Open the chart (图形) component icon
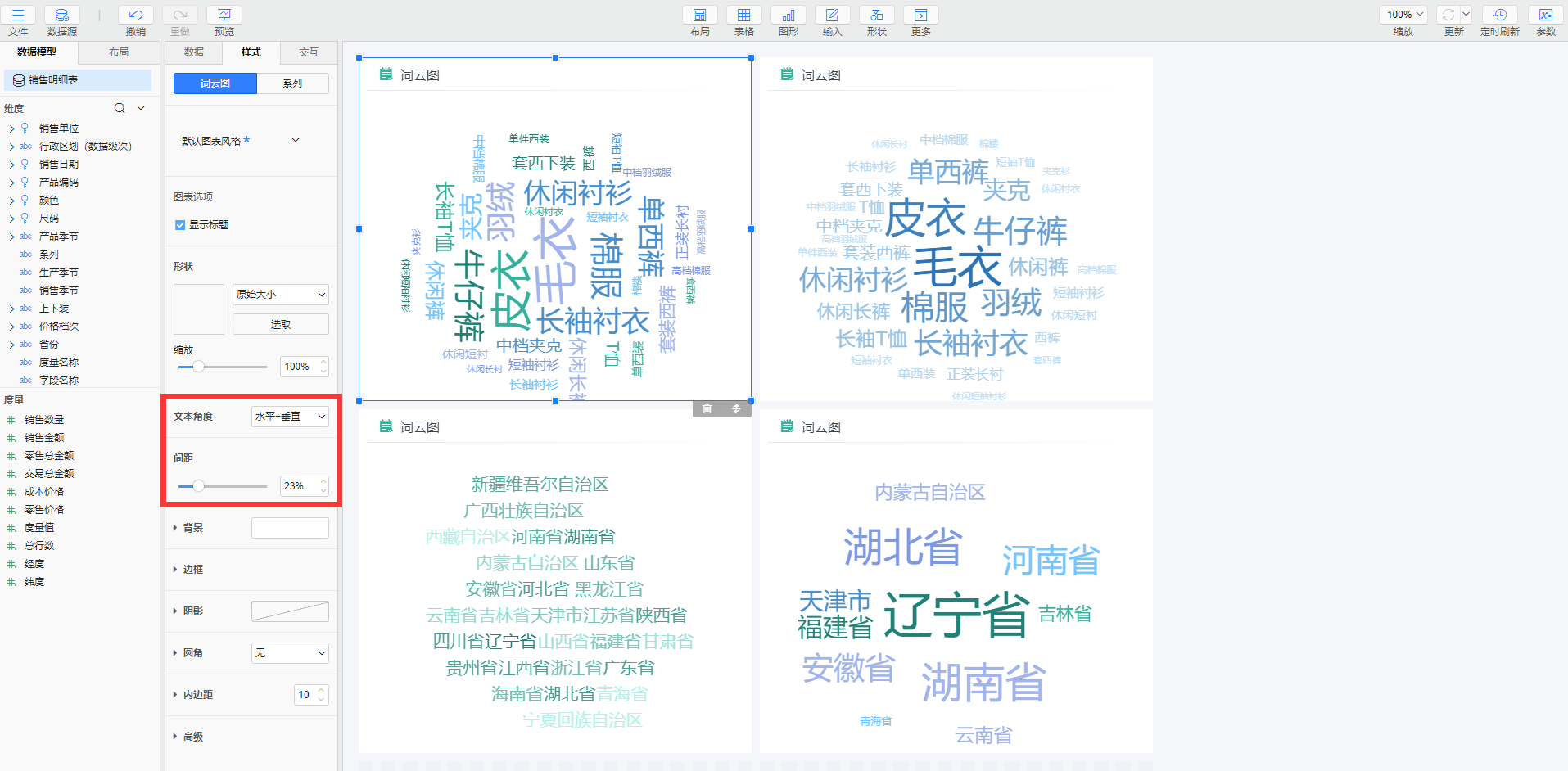Image resolution: width=1568 pixels, height=771 pixels. point(788,16)
